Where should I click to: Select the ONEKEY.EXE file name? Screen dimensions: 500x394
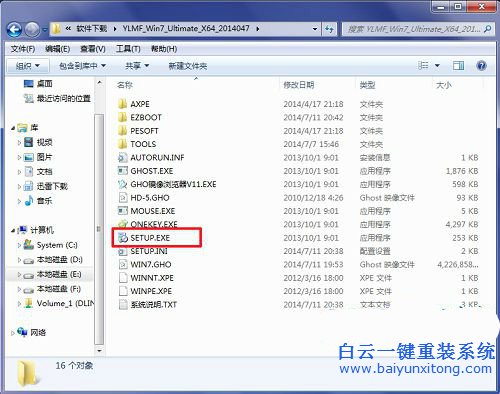[x=154, y=224]
